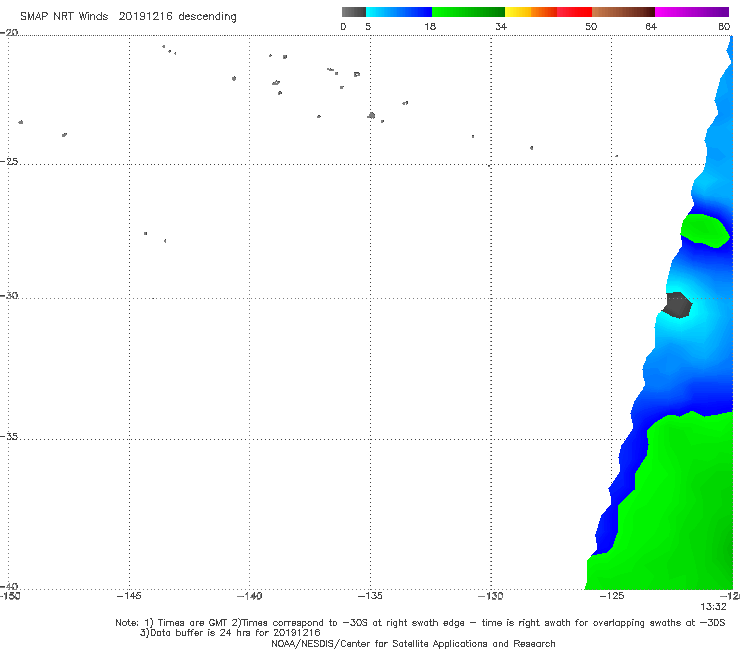The image size is (740, 650).
Task: Click the latitude axis label '-35'
Action: (x=9, y=437)
